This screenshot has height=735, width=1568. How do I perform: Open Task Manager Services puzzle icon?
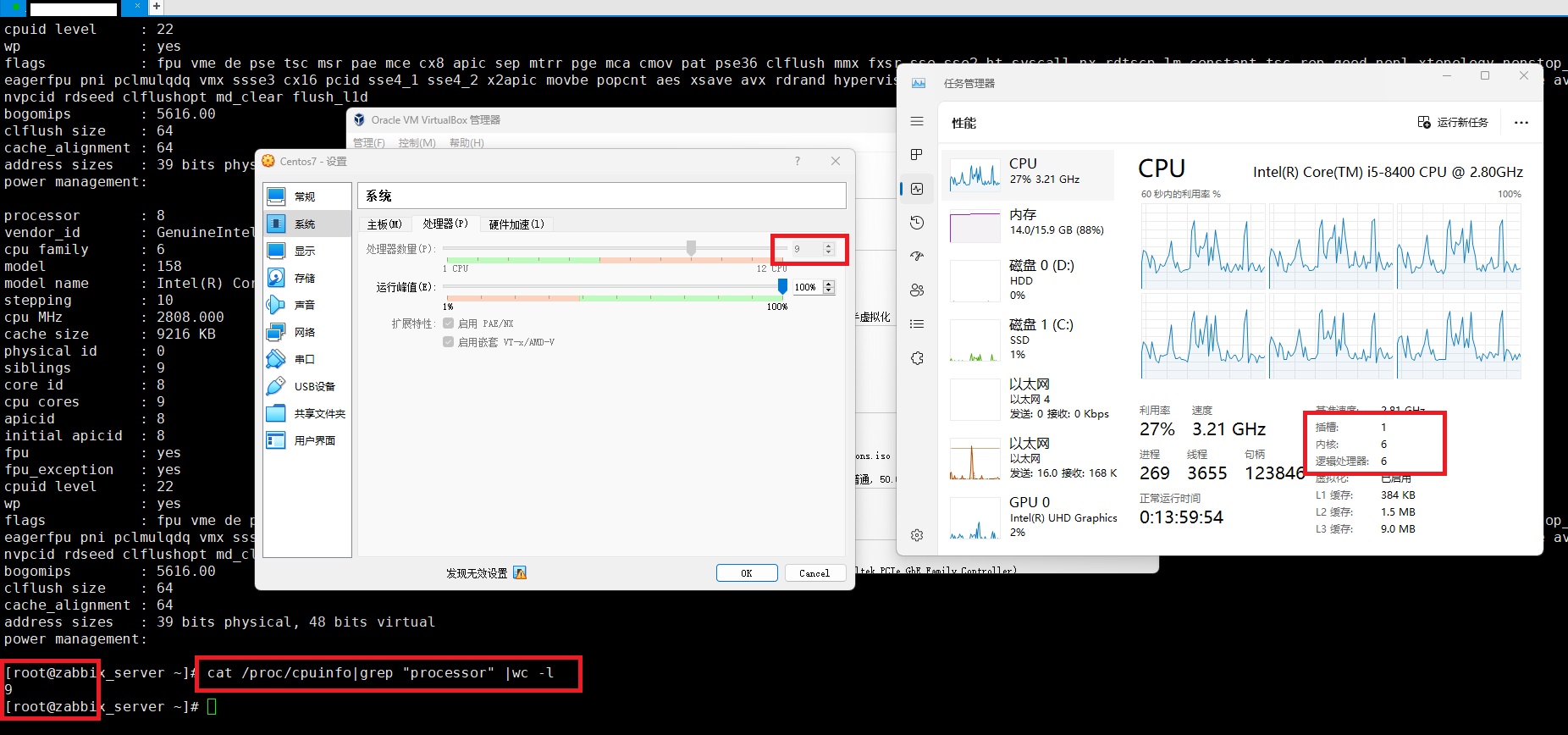917,358
